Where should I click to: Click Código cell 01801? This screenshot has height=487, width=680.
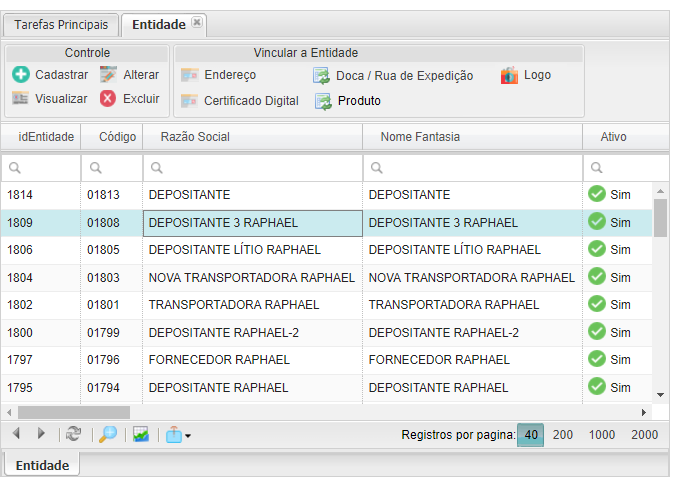pyautogui.click(x=112, y=305)
